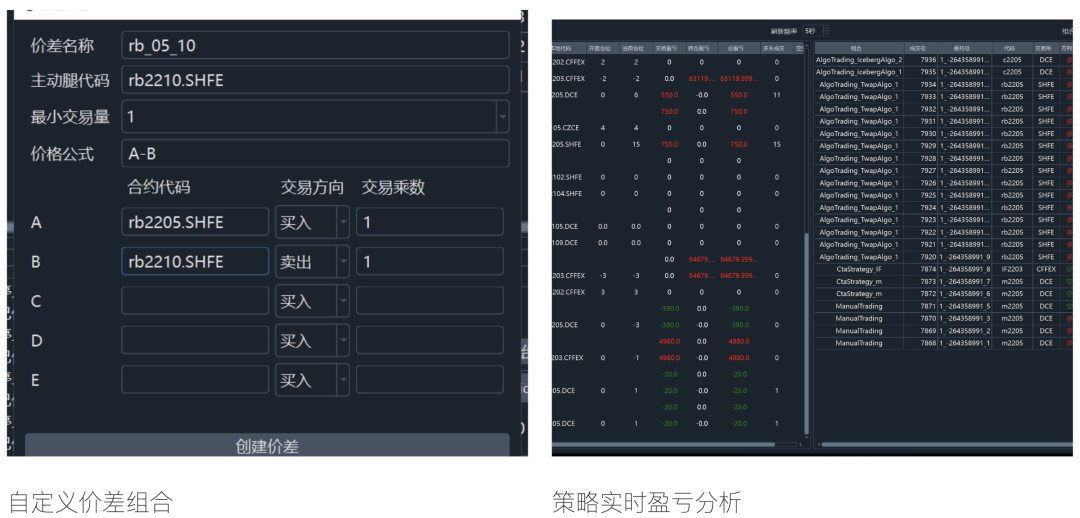Click the 63119.999... total P&L cell
The image size is (1080, 518).
[x=738, y=78]
